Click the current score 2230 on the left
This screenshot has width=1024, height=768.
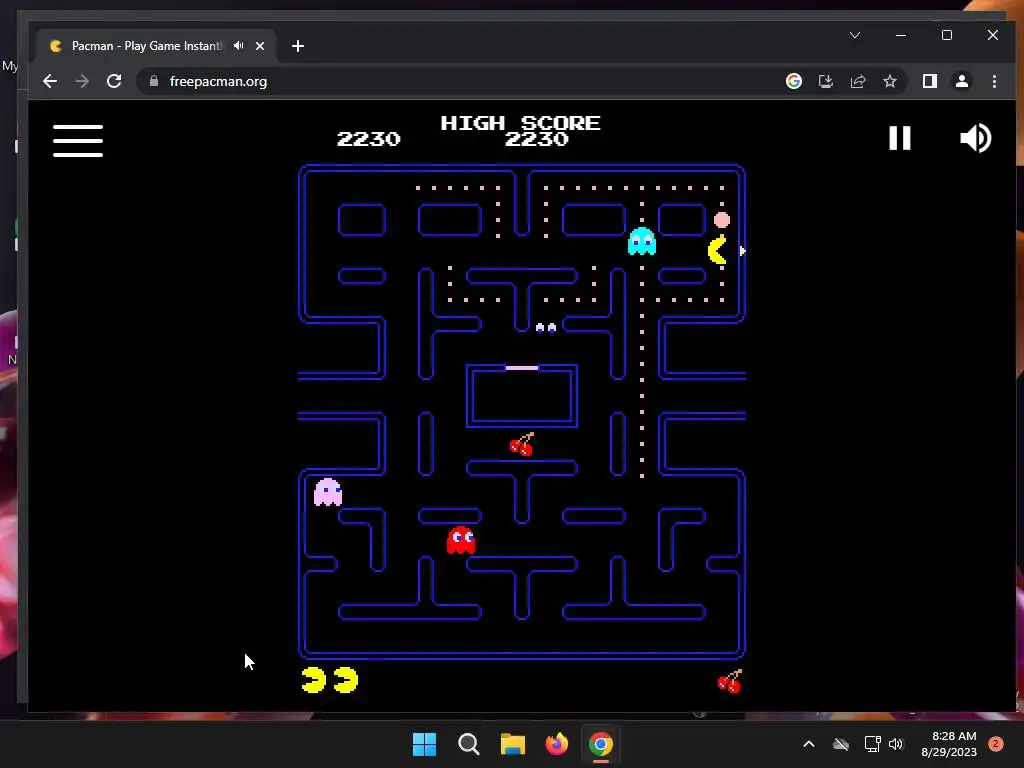pos(368,138)
